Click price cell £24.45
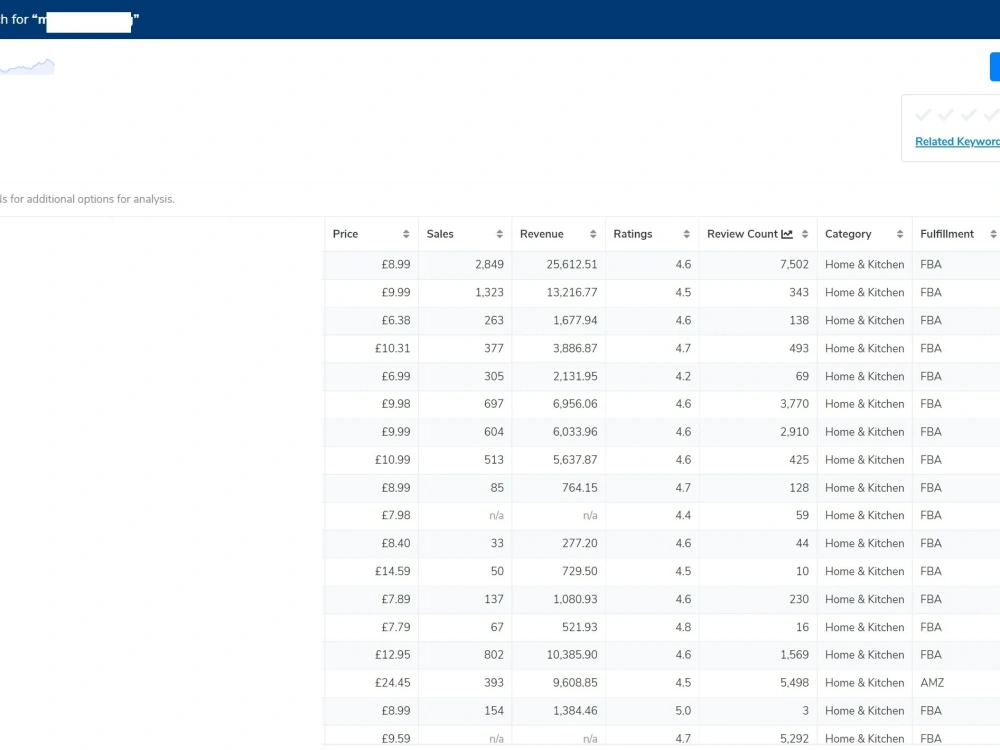The image size is (1000, 750). coord(392,683)
